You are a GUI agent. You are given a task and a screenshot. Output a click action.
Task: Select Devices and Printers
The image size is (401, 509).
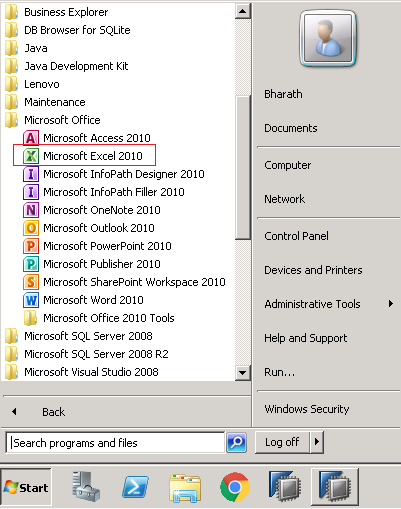pyautogui.click(x=313, y=270)
